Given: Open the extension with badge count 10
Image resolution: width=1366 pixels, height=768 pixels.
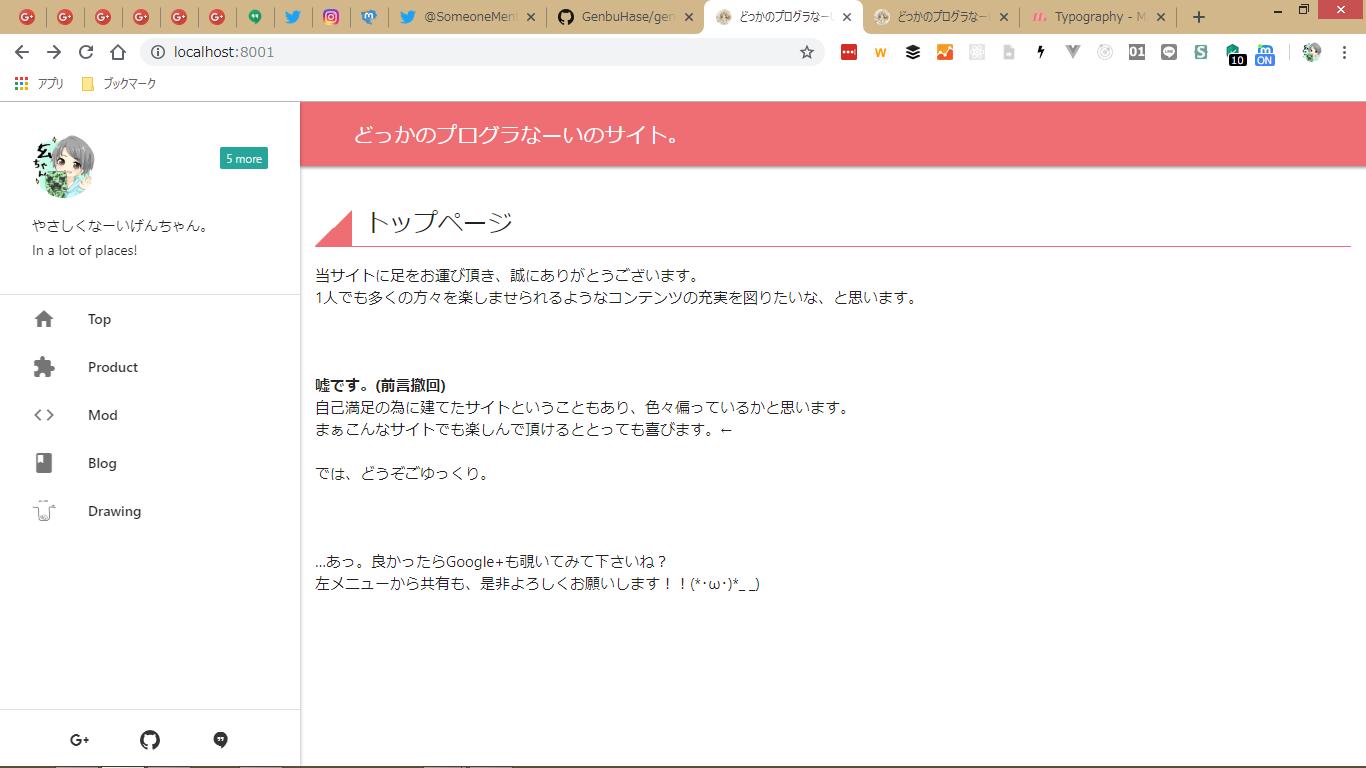Looking at the screenshot, I should (x=1235, y=54).
